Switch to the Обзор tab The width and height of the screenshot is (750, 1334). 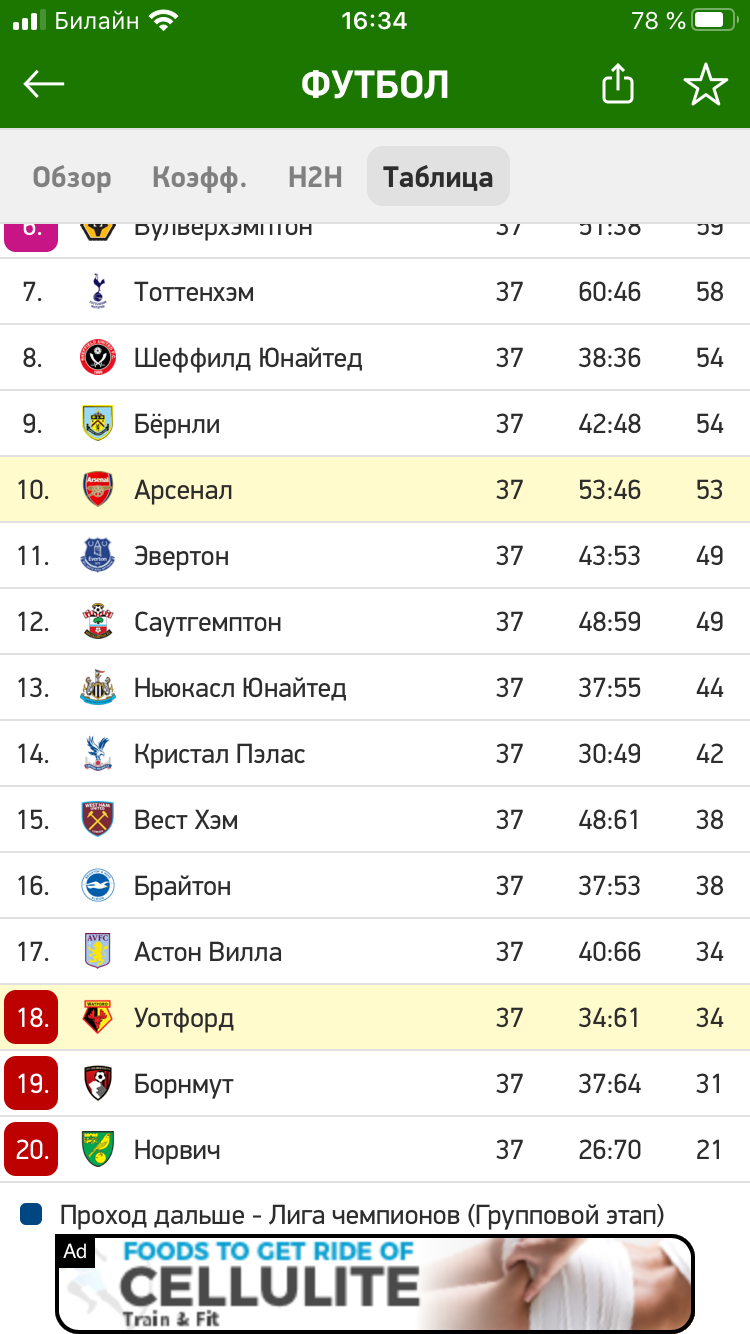(72, 178)
